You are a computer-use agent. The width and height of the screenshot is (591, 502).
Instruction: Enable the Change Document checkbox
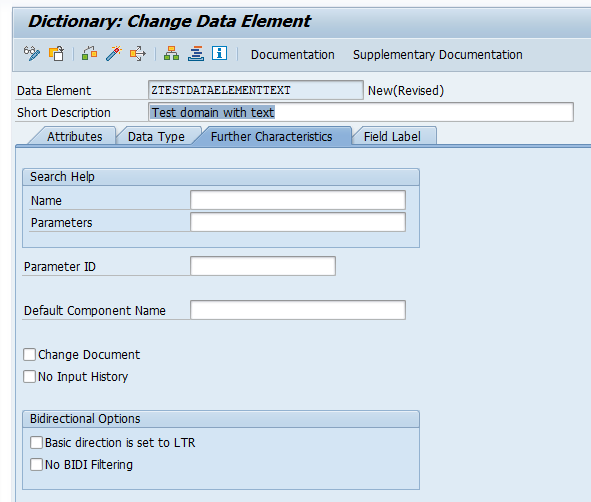pyautogui.click(x=29, y=355)
